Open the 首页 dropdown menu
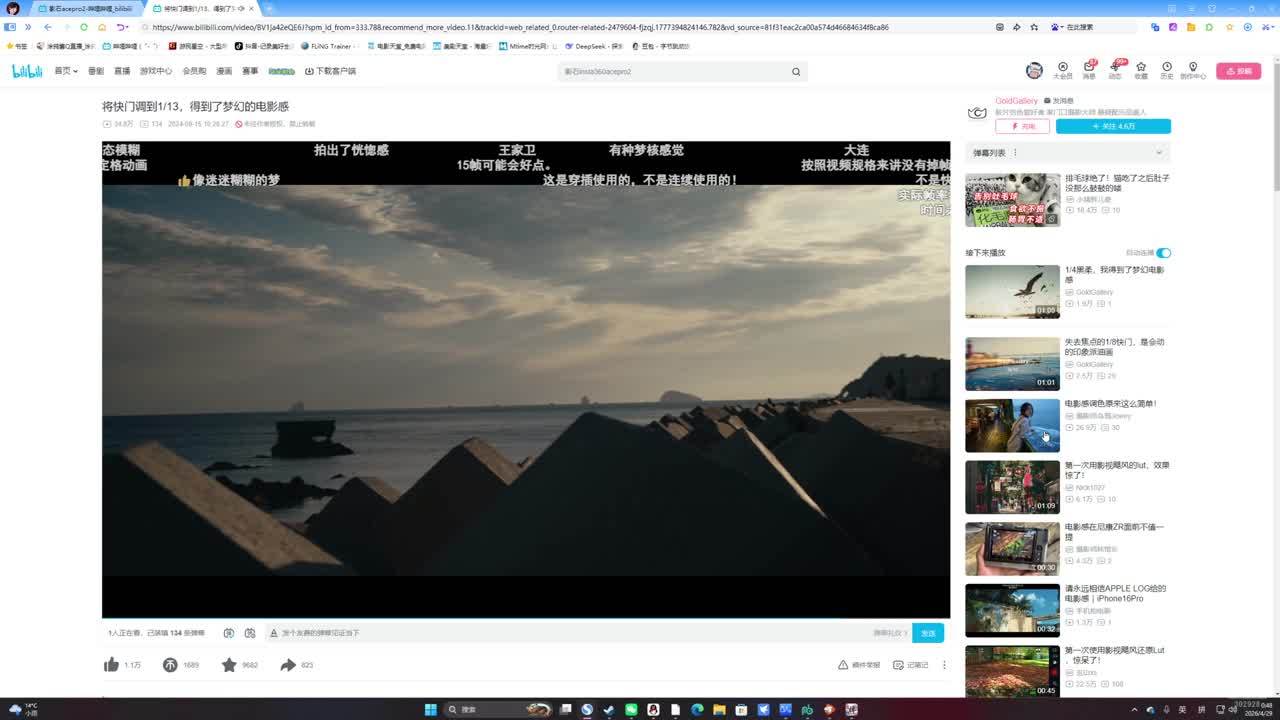This screenshot has height=720, width=1280. point(66,71)
